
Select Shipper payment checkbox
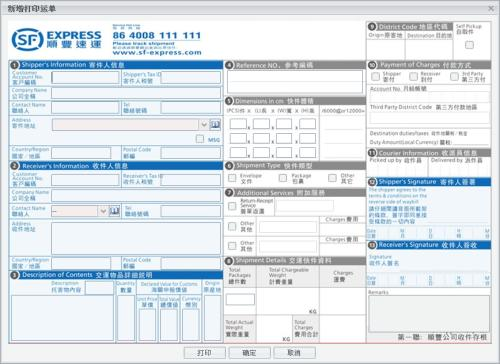(x=376, y=77)
